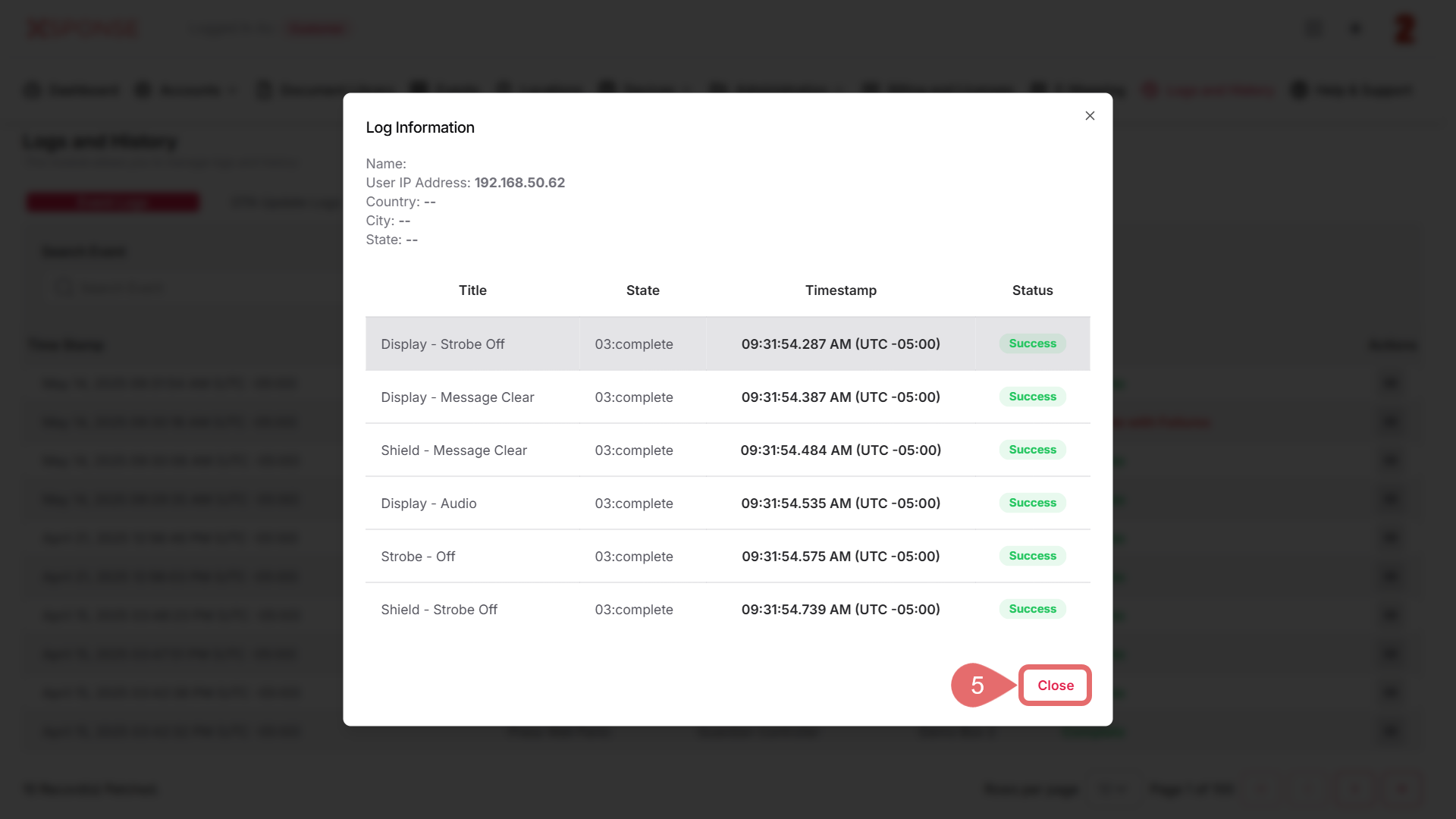Select the Display - Audio log entry

tap(428, 504)
